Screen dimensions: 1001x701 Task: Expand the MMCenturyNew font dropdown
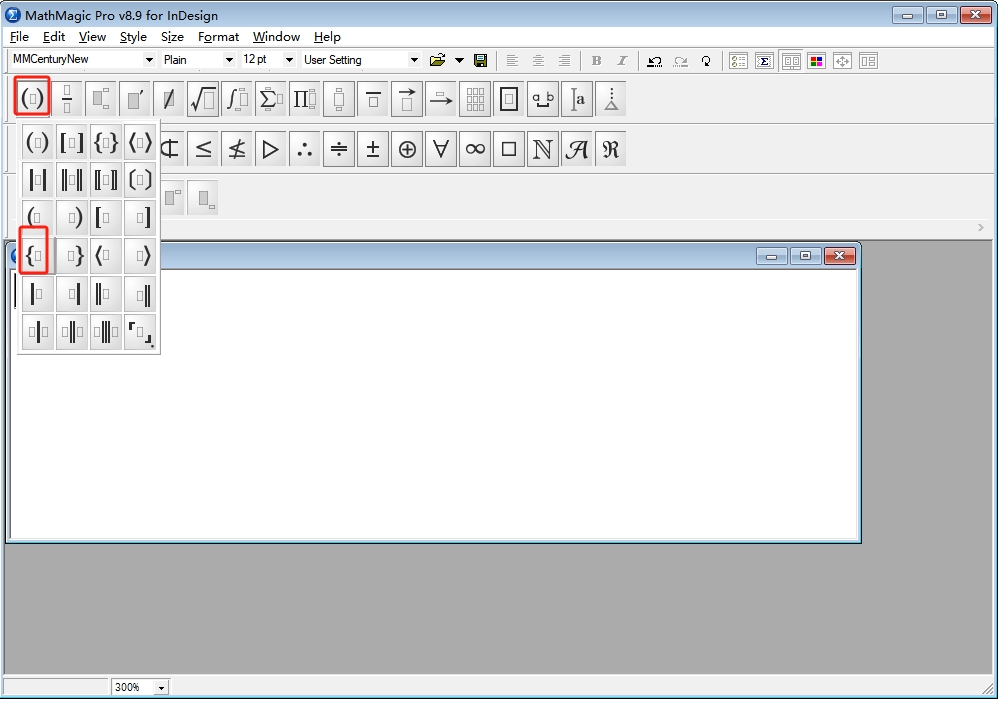(x=150, y=60)
